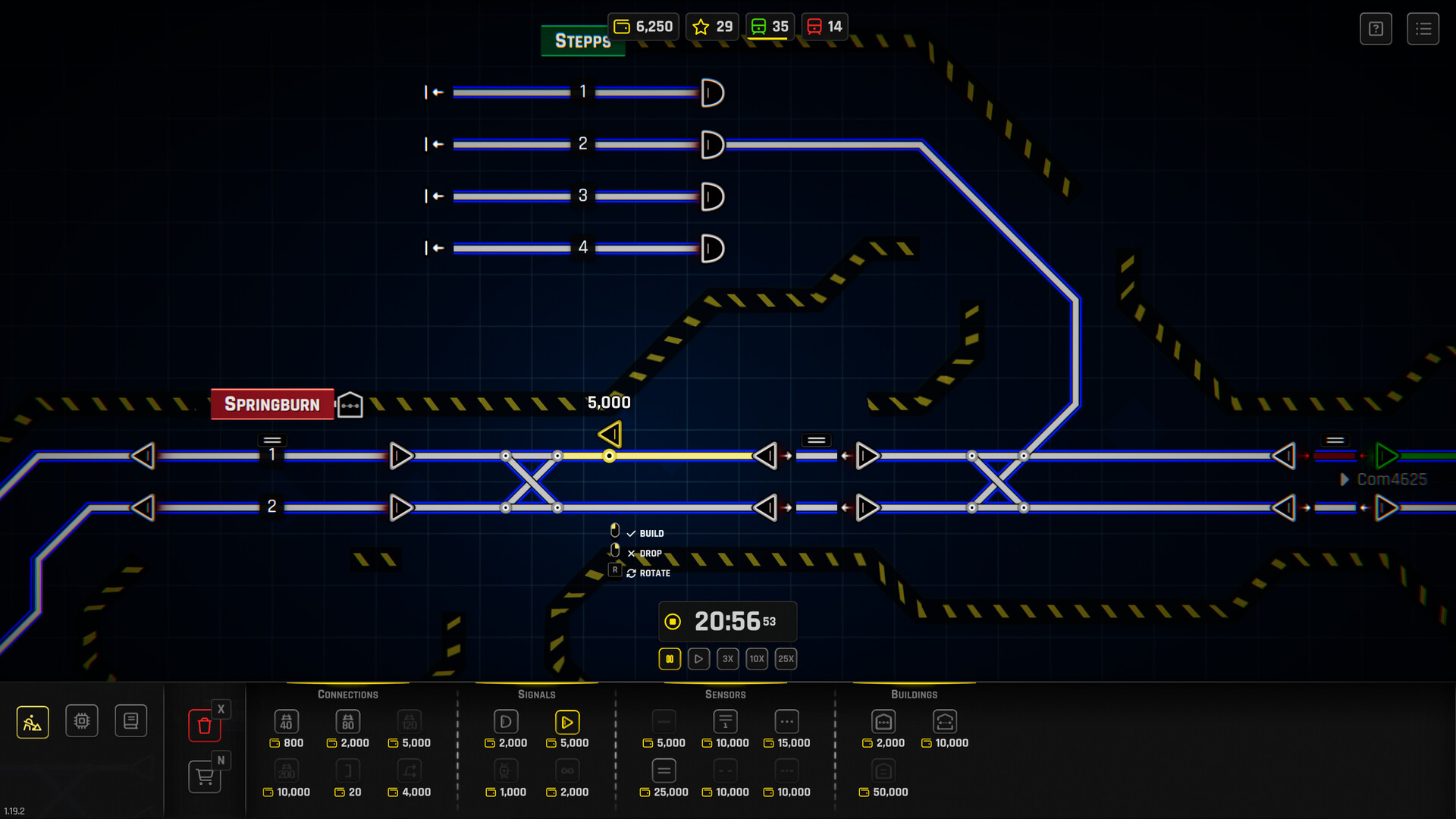This screenshot has width=1456, height=819.
Task: Select DROP from the context menu
Action: (648, 552)
